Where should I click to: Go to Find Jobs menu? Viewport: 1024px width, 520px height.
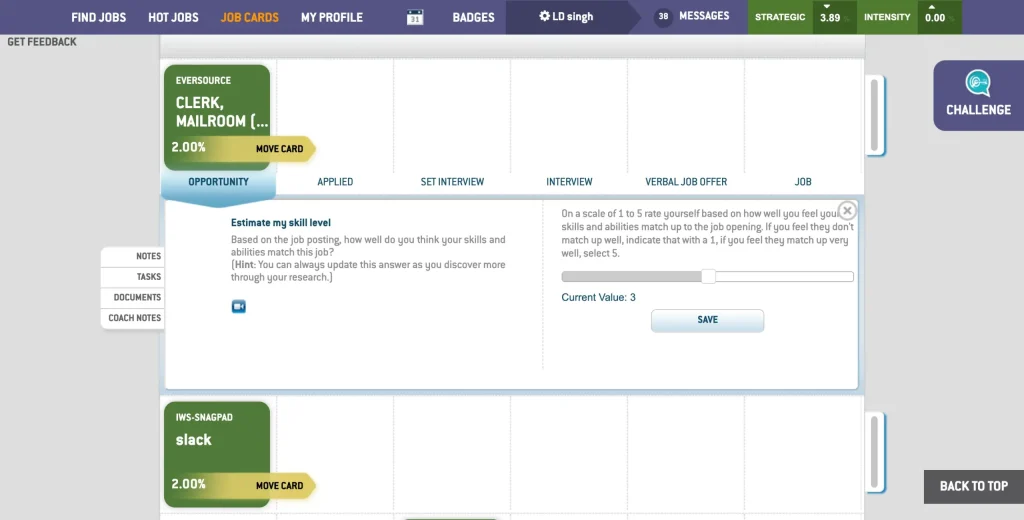tap(98, 17)
